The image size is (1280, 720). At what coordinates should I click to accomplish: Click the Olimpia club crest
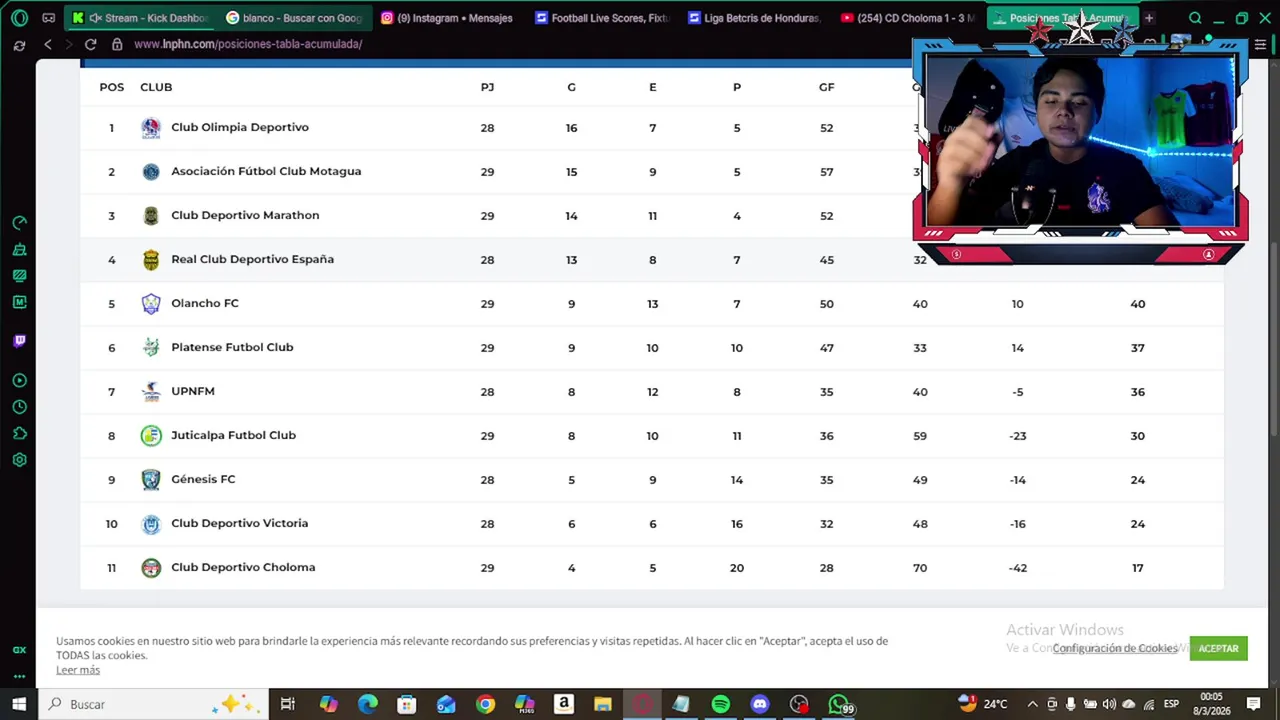pos(151,127)
